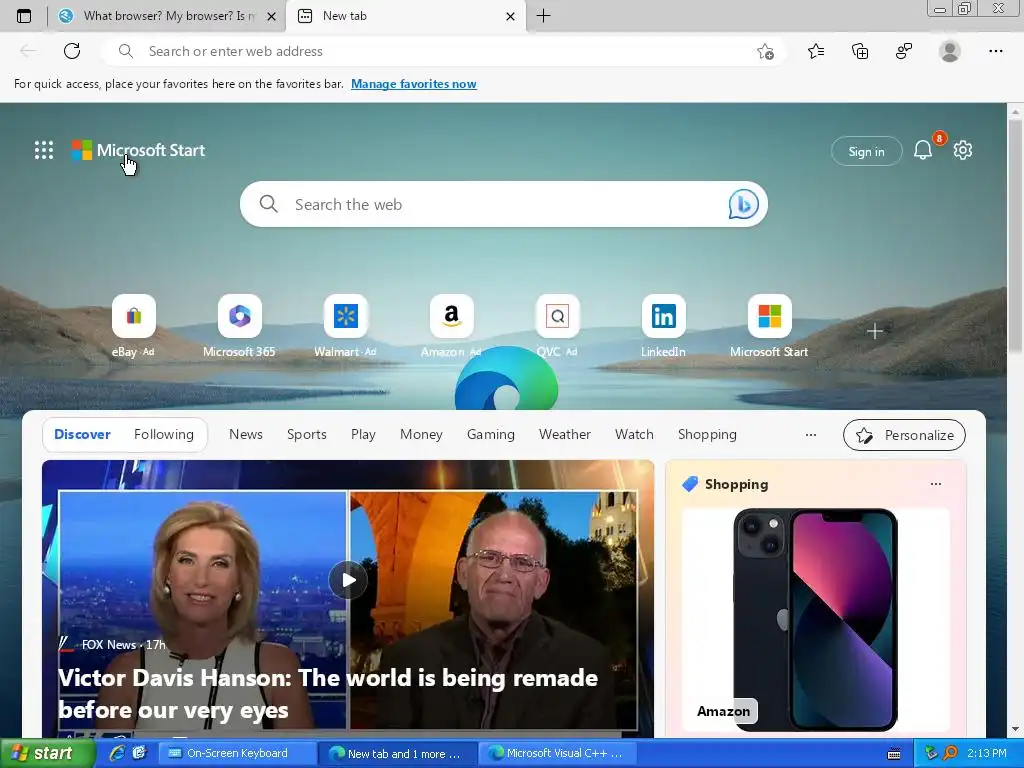Launch Internet Explorer from quick launch
The image size is (1024, 768).
click(x=118, y=753)
